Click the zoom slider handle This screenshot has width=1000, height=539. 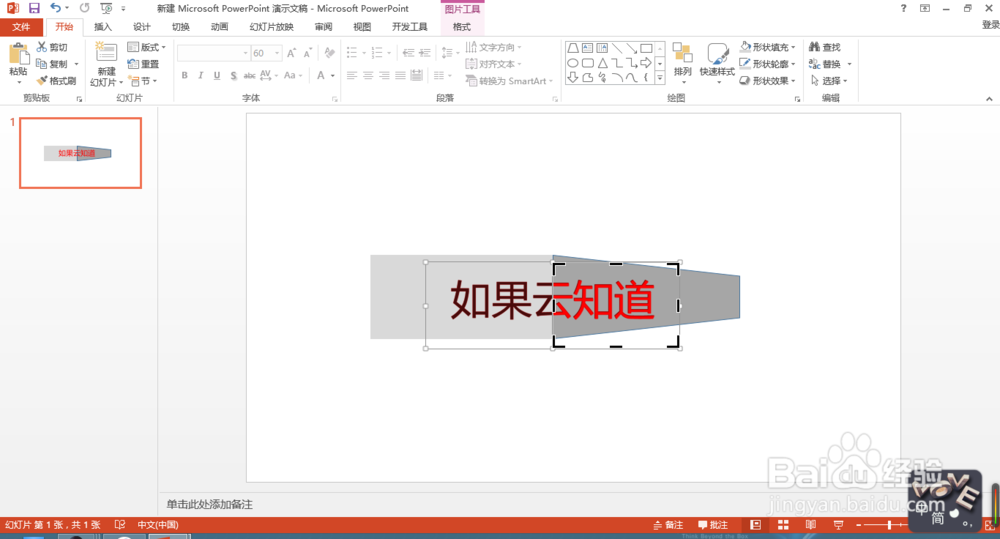889,525
